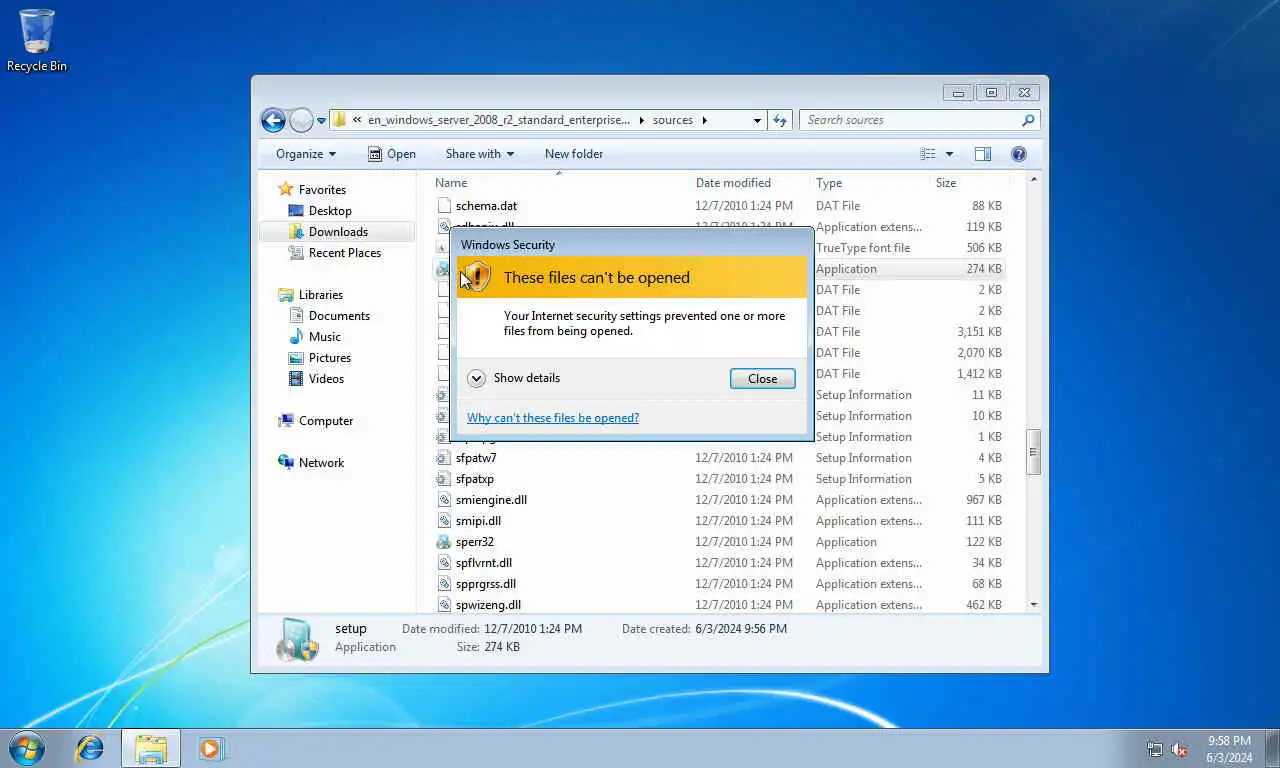This screenshot has width=1280, height=768.
Task: Select Network in navigation pane
Action: (x=321, y=463)
